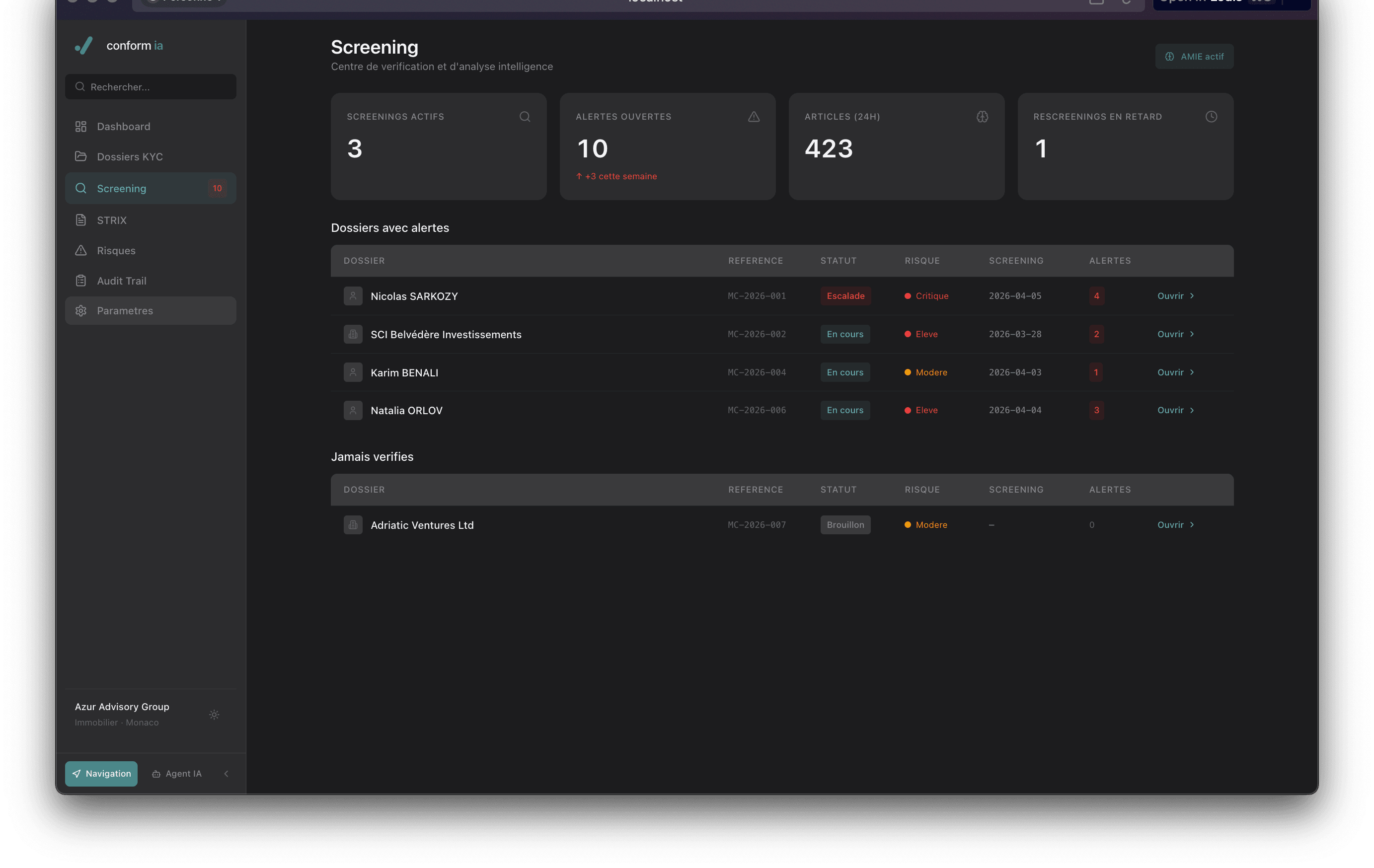Click the Dossiers KYC folder icon
The width and height of the screenshot is (1374, 868).
tap(81, 156)
